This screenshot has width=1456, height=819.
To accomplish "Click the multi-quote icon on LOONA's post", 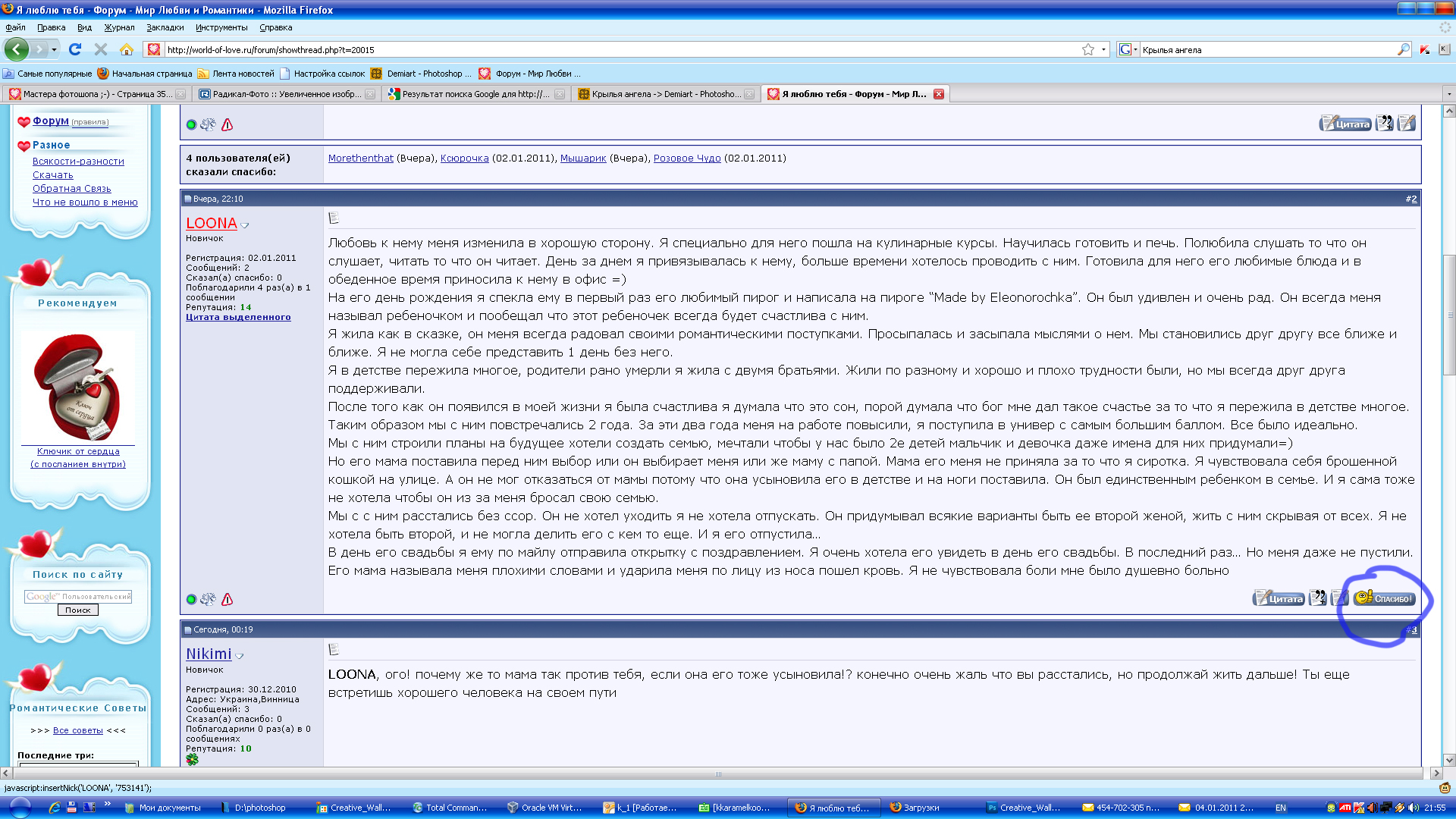I will (x=1318, y=598).
